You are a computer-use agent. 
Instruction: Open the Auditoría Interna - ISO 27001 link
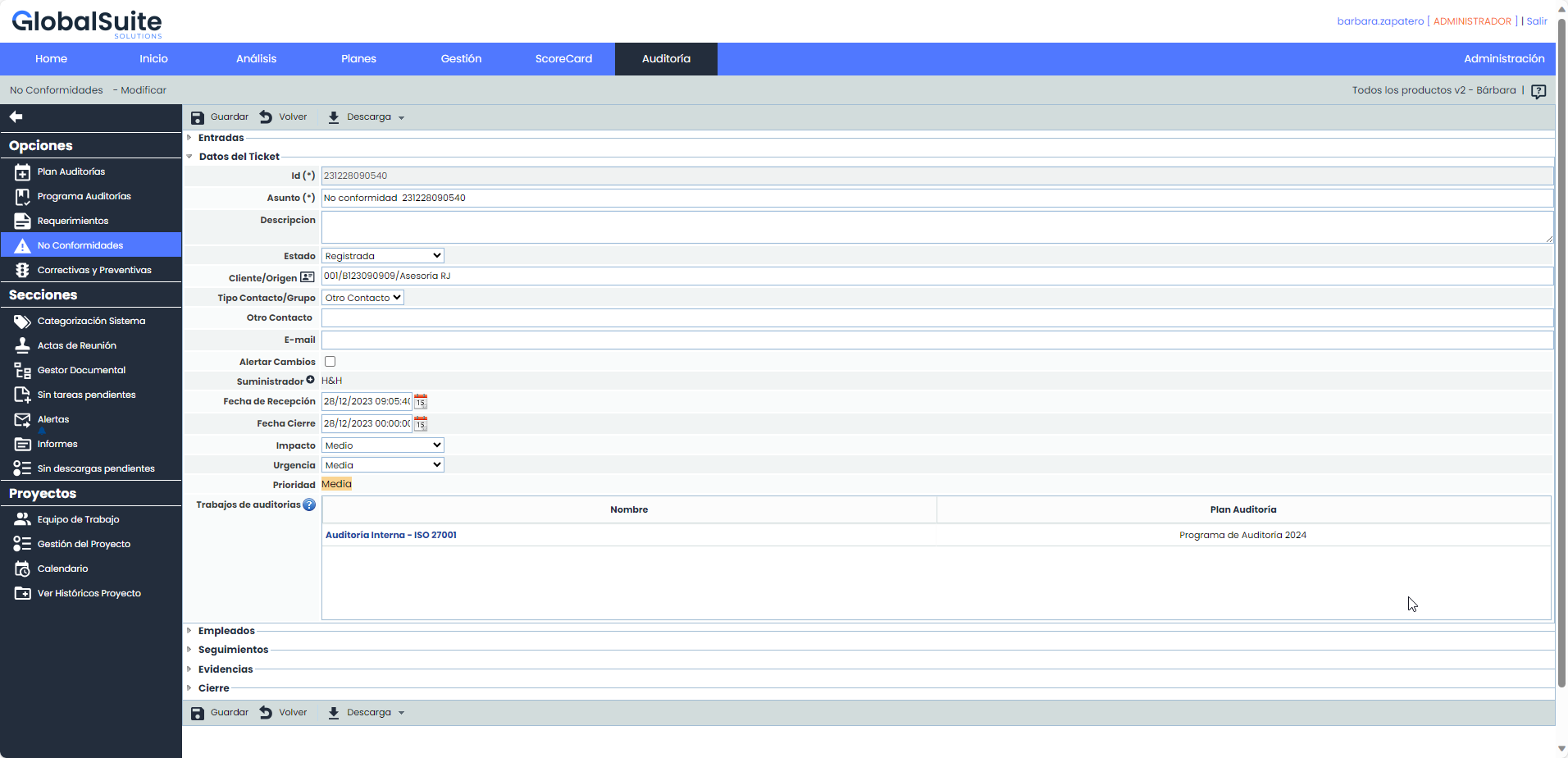pos(391,535)
